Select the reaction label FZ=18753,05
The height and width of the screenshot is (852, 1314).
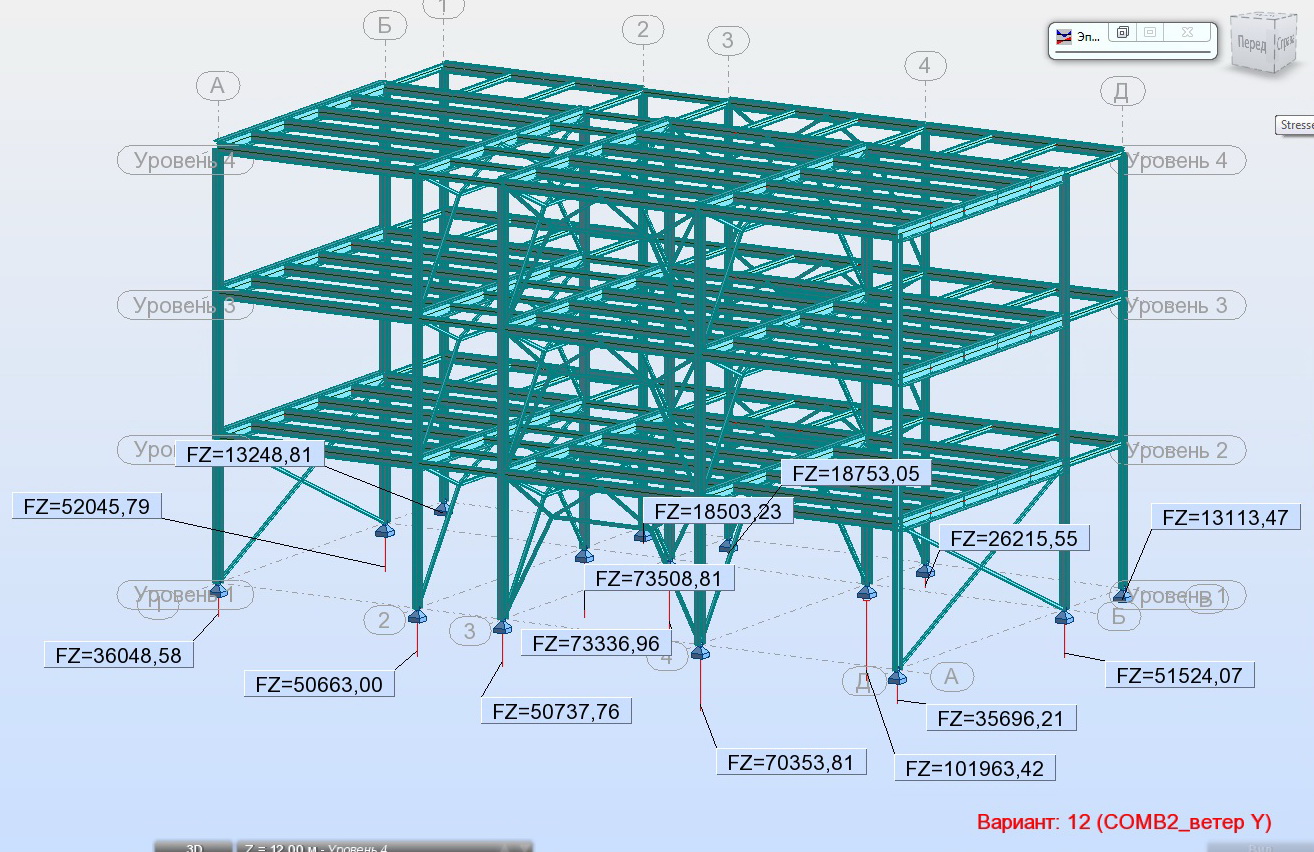point(855,473)
